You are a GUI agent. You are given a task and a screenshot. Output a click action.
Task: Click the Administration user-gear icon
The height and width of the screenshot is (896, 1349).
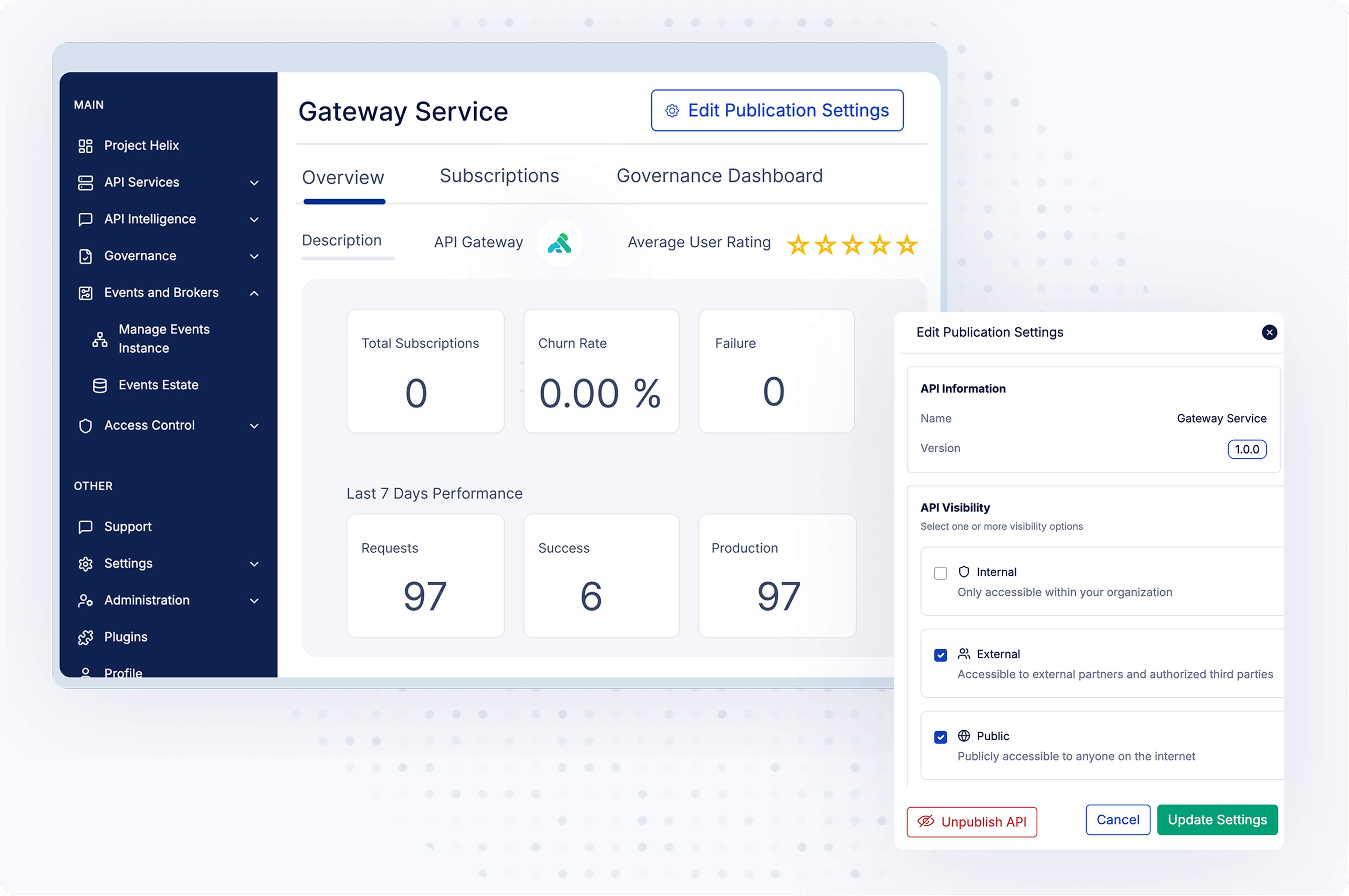tap(85, 601)
